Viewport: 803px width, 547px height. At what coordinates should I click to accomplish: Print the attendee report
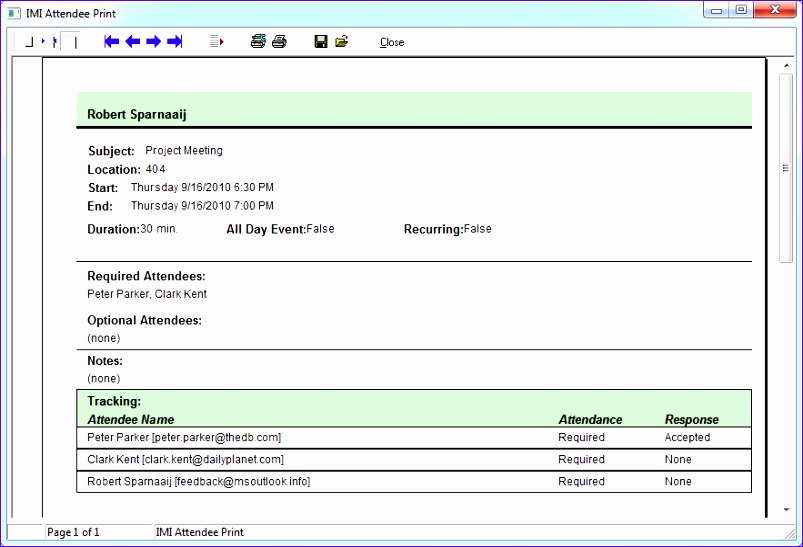coord(280,42)
